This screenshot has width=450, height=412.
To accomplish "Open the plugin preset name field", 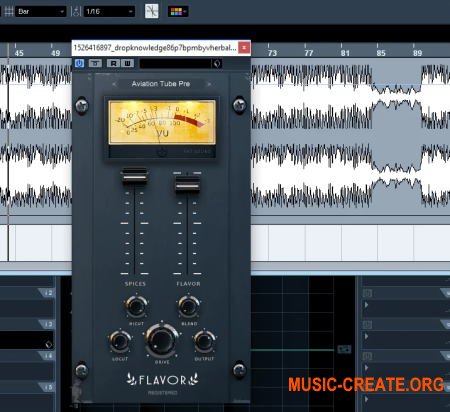I will [x=175, y=64].
